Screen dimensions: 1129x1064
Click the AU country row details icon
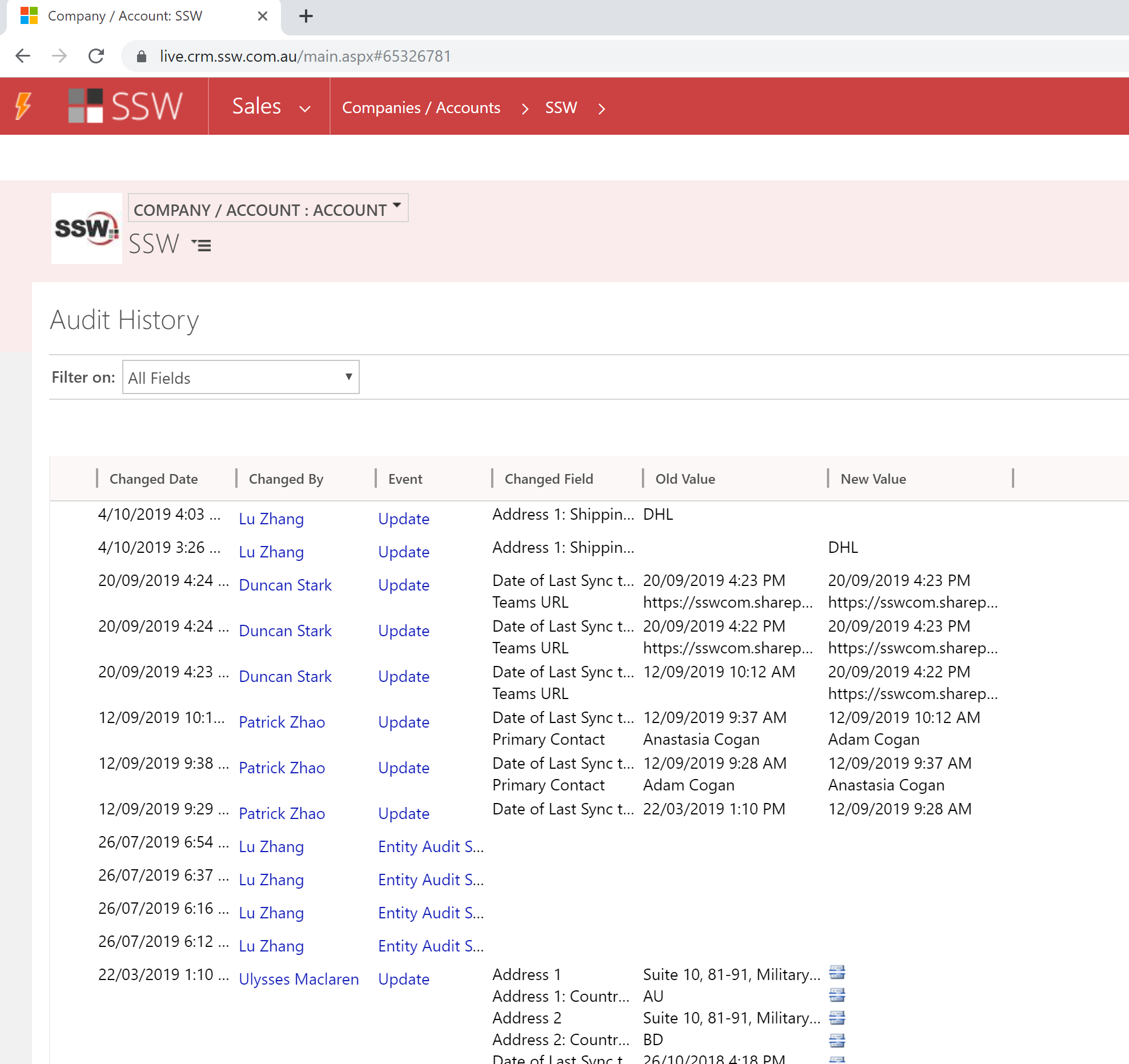coord(837,995)
